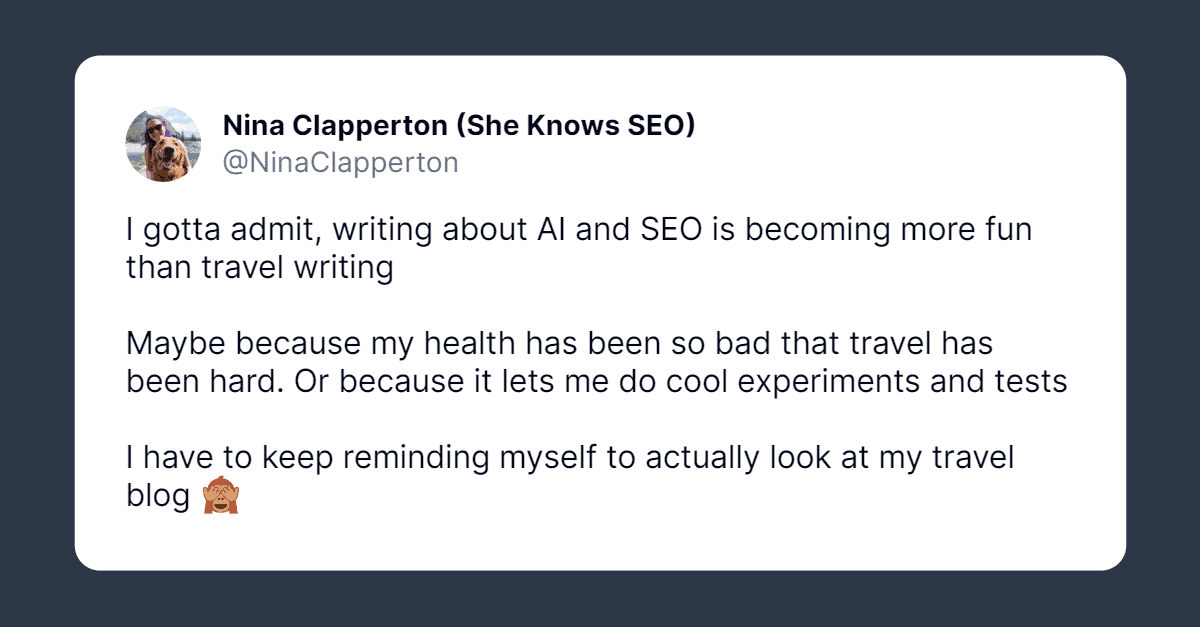
Task: Click the phrase "than travel writing"
Action: 259,268
